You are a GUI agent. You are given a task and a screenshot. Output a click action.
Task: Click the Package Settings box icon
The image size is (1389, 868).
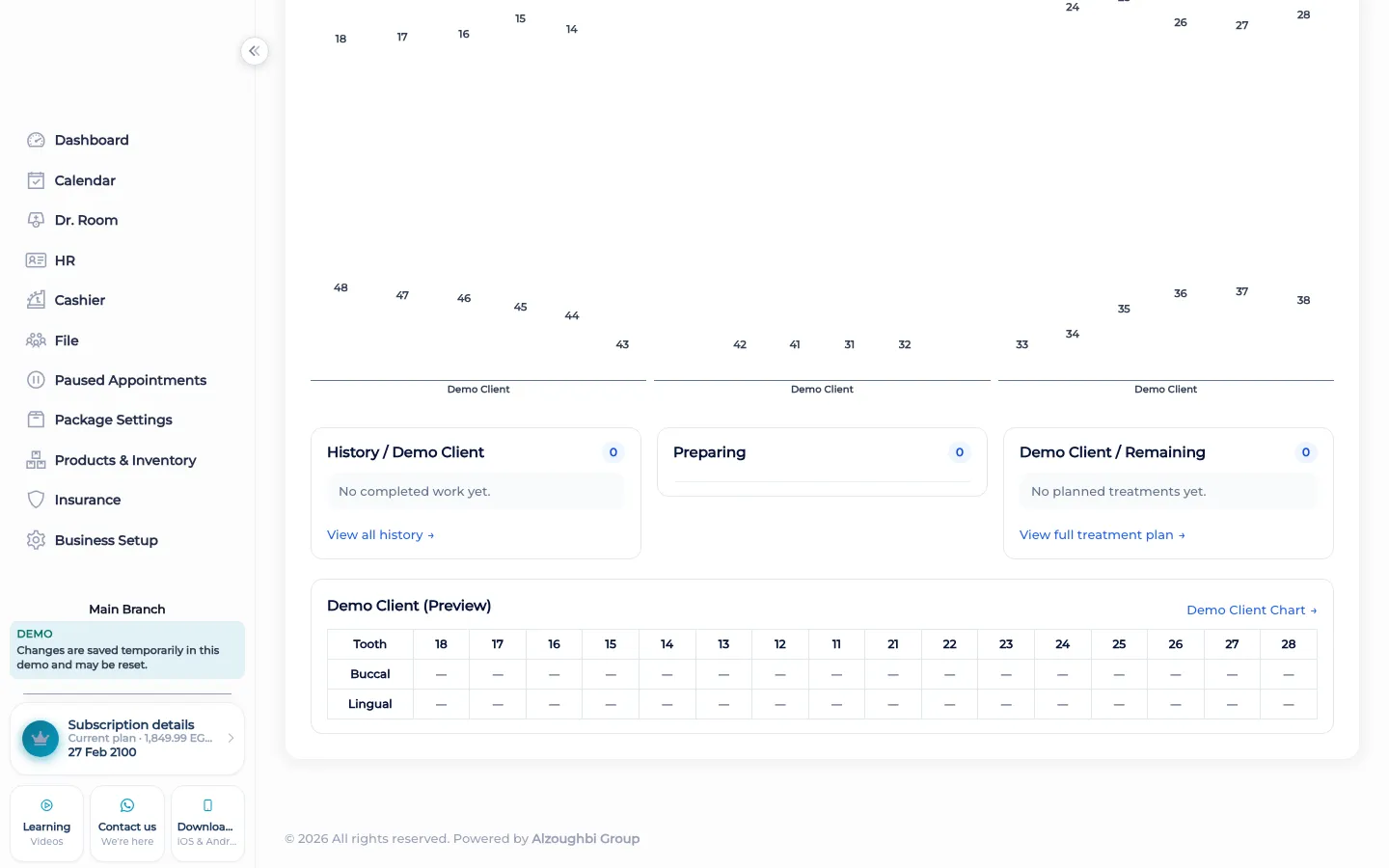pyautogui.click(x=36, y=420)
